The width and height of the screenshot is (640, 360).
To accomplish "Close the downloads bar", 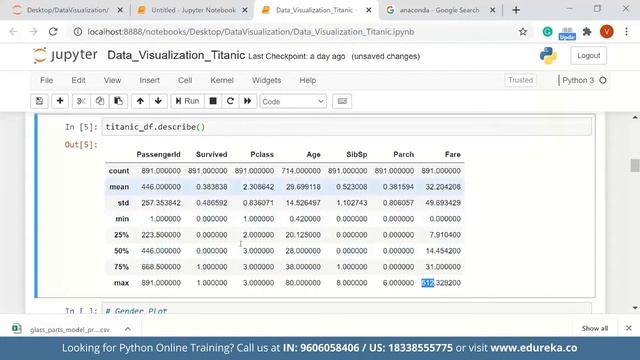I will 629,328.
